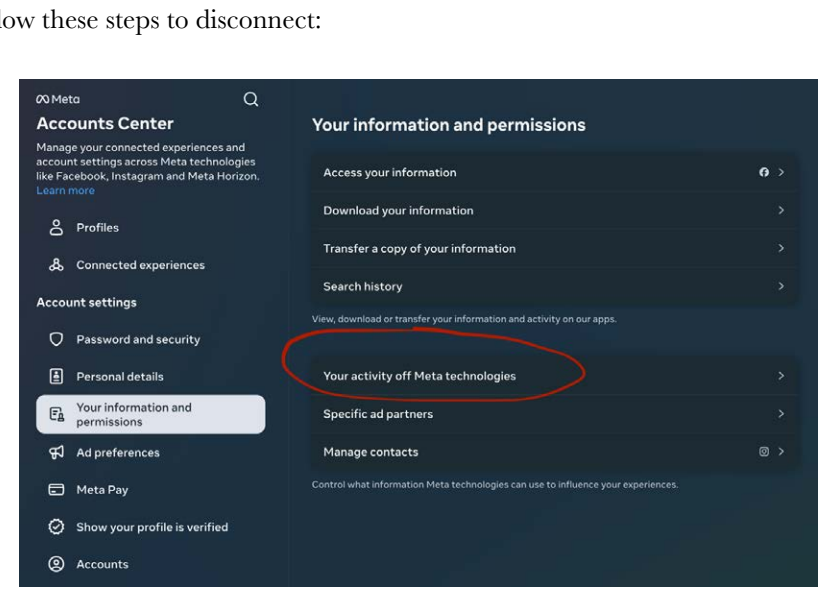
Task: Click the Manage contacts row
Action: 555,452
